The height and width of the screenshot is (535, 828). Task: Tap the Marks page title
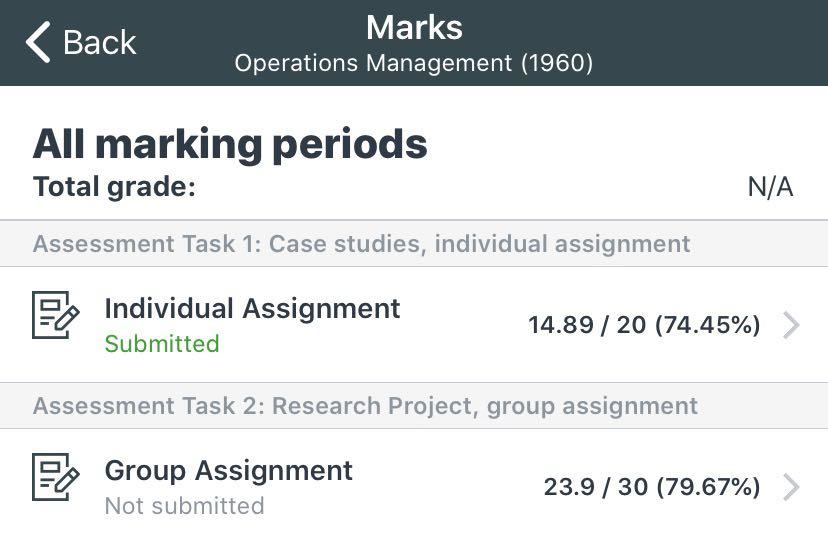(x=414, y=27)
